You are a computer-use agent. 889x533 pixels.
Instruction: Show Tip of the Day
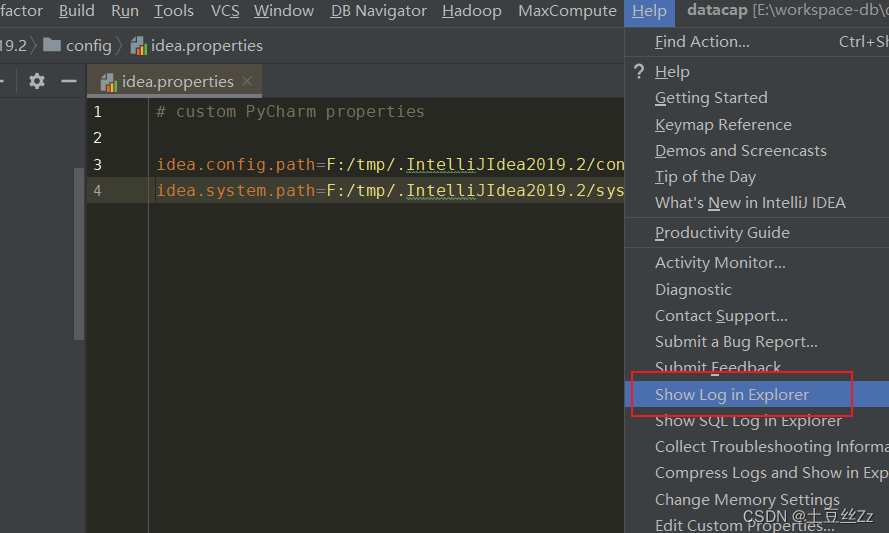pyautogui.click(x=757, y=176)
